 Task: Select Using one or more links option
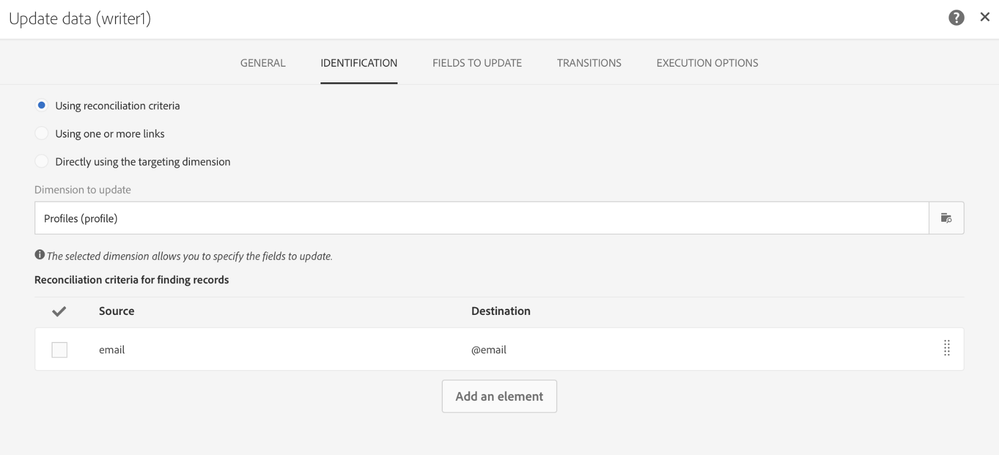[41, 133]
